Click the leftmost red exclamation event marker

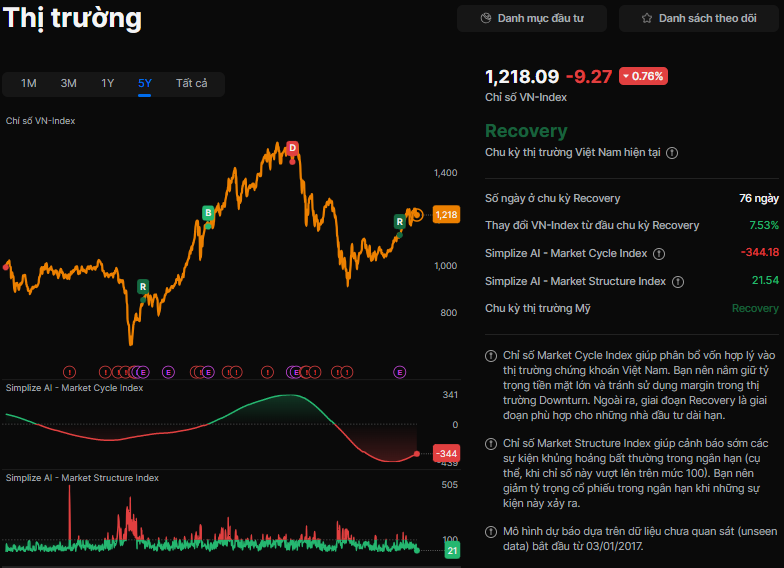click(70, 372)
